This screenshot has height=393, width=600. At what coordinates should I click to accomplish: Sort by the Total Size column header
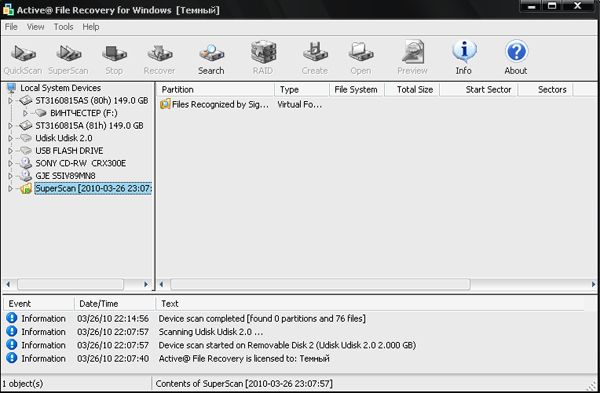[412, 90]
